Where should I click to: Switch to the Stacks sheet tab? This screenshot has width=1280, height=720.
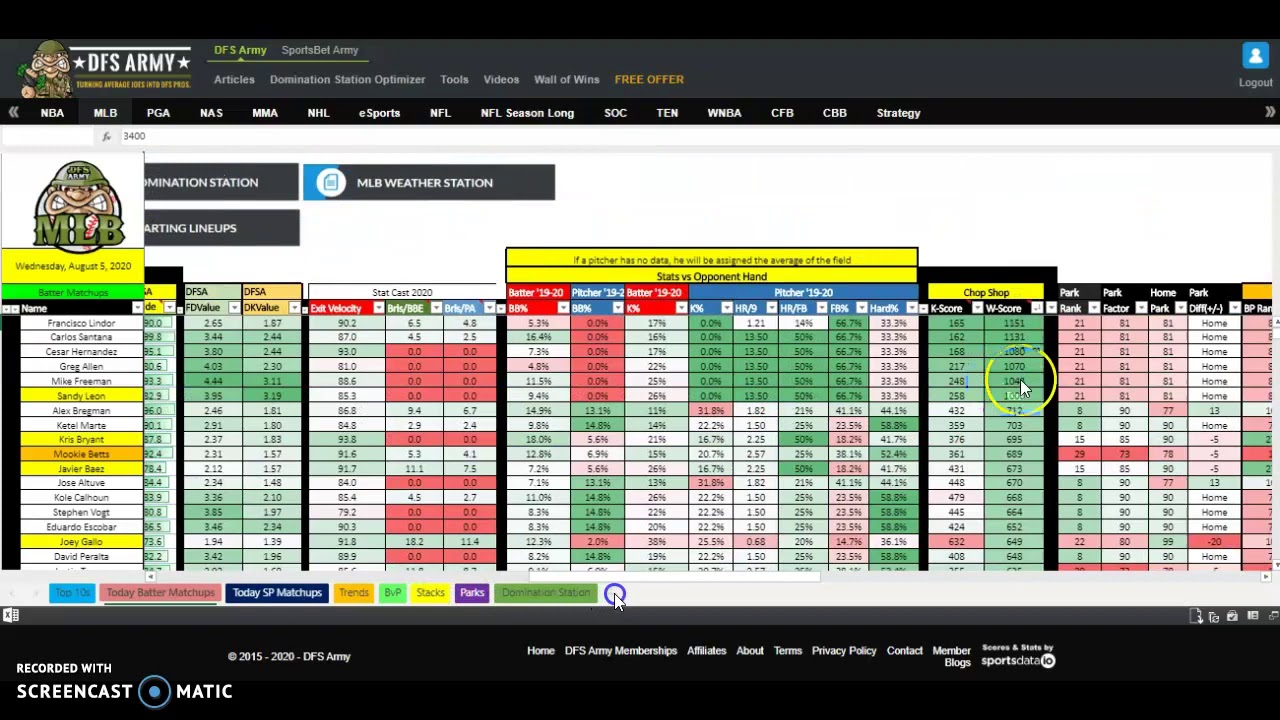(430, 593)
